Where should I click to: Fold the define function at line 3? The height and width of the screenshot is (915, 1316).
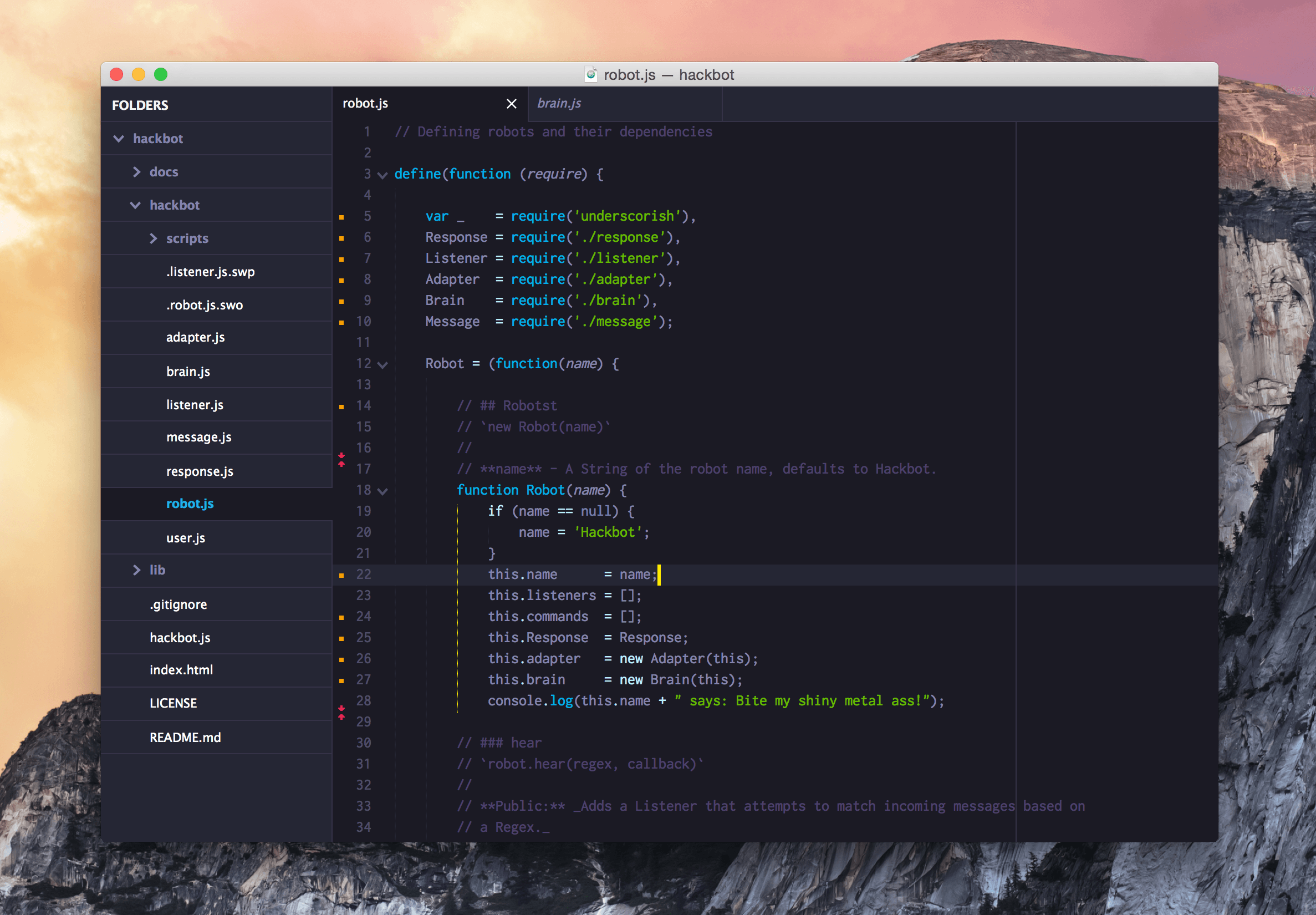point(383,175)
